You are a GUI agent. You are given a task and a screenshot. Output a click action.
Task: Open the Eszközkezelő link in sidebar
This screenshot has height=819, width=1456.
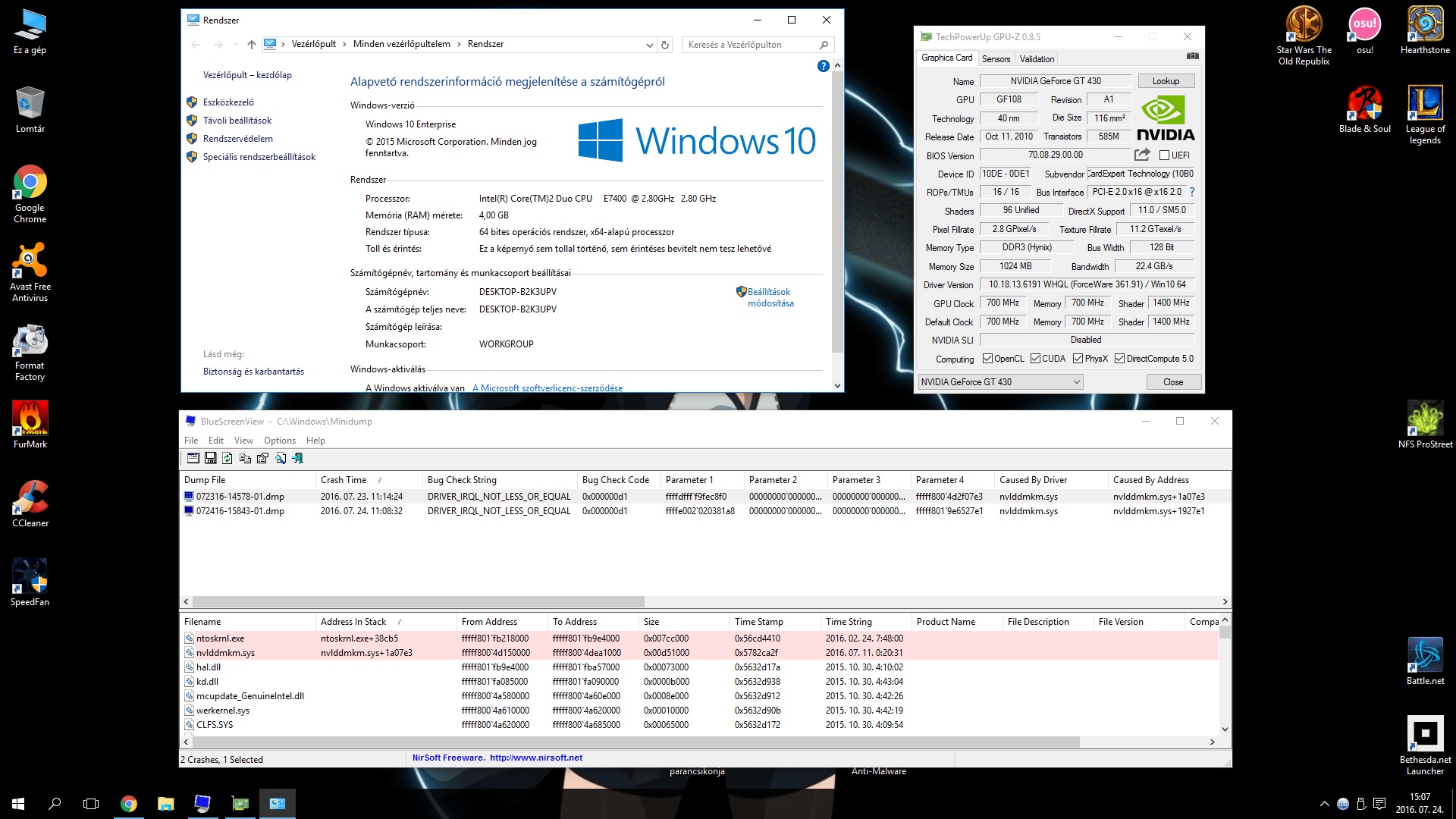228,102
